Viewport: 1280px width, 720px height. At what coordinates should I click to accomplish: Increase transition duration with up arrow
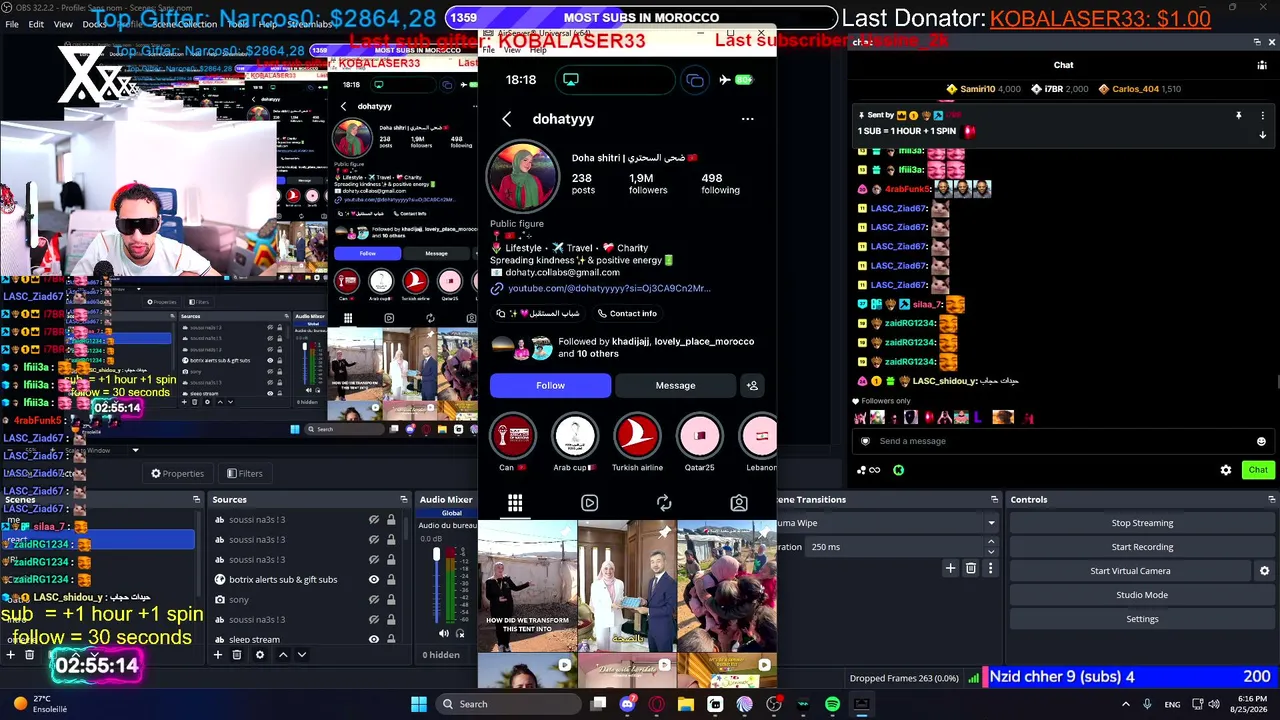point(991,542)
